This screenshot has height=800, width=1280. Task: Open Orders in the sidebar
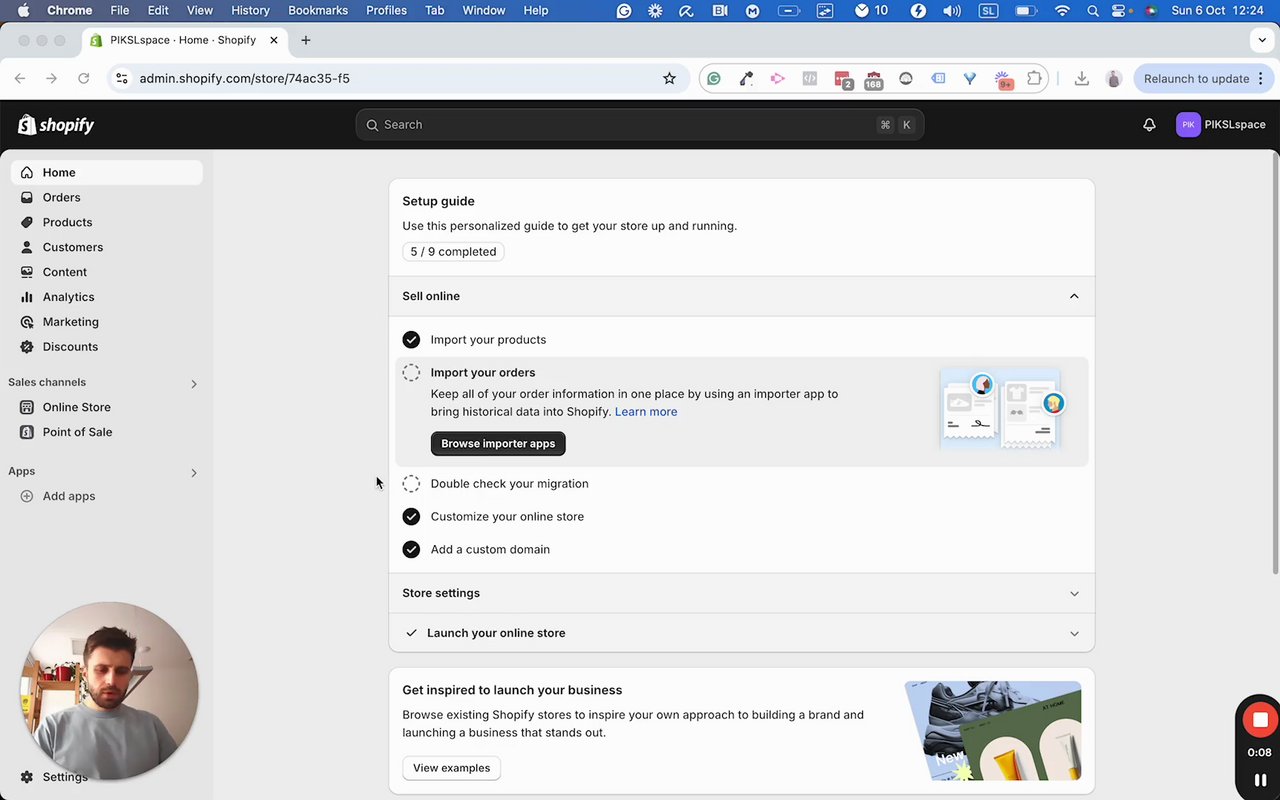pos(106,197)
